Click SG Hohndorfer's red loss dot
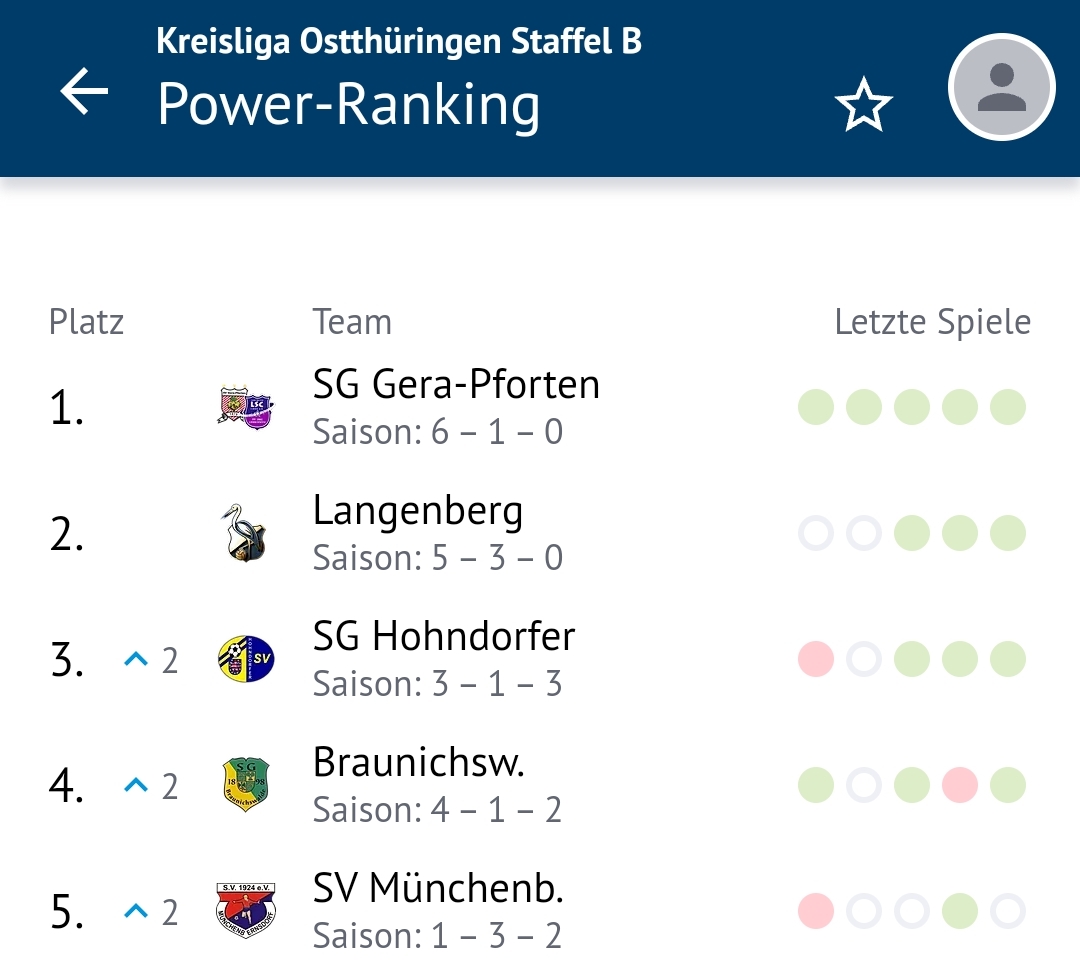1080x979 pixels. pos(816,659)
